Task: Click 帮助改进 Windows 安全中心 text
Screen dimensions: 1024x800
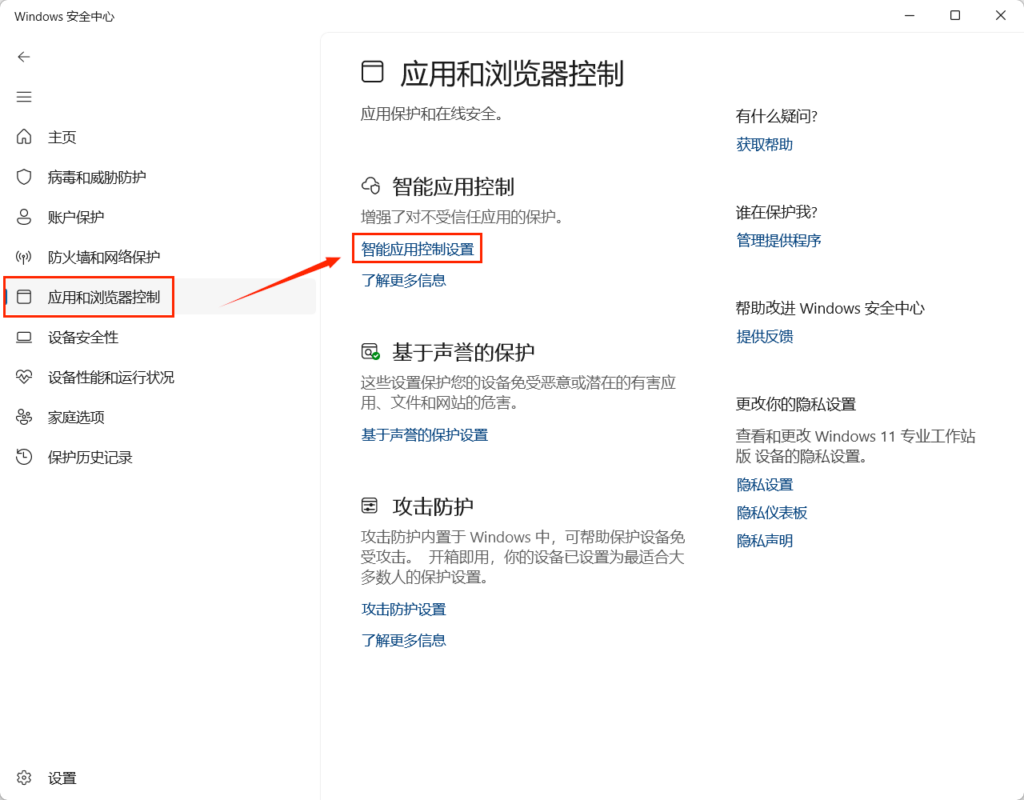Action: pos(830,308)
